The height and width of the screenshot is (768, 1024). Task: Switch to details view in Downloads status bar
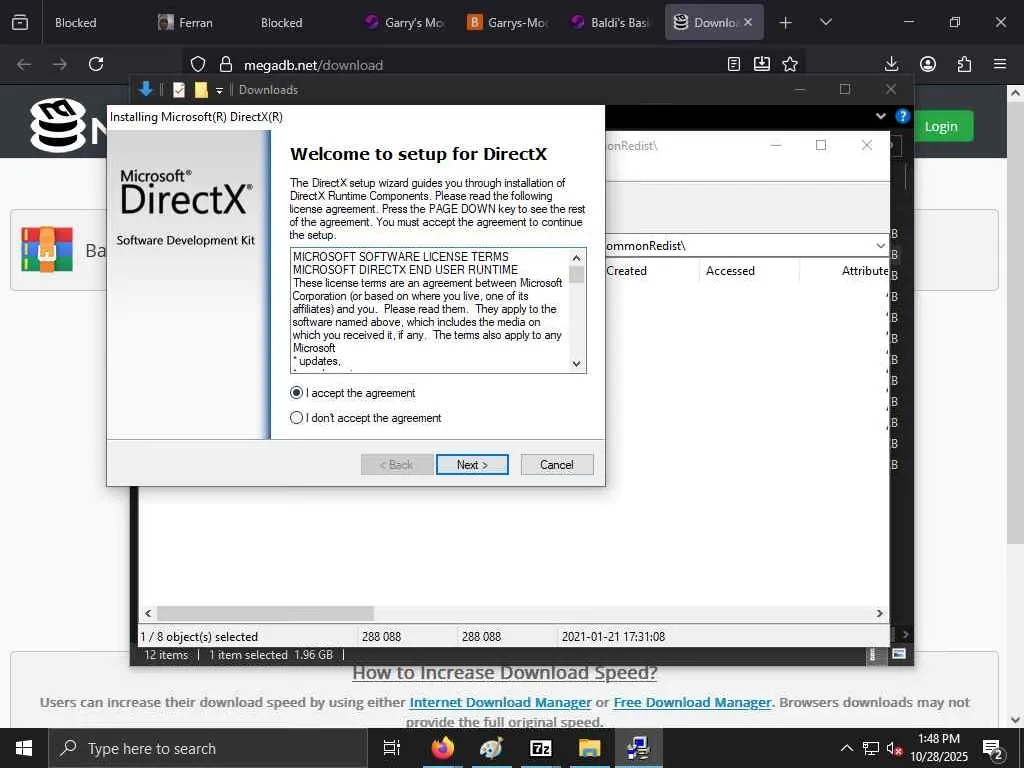click(x=872, y=654)
